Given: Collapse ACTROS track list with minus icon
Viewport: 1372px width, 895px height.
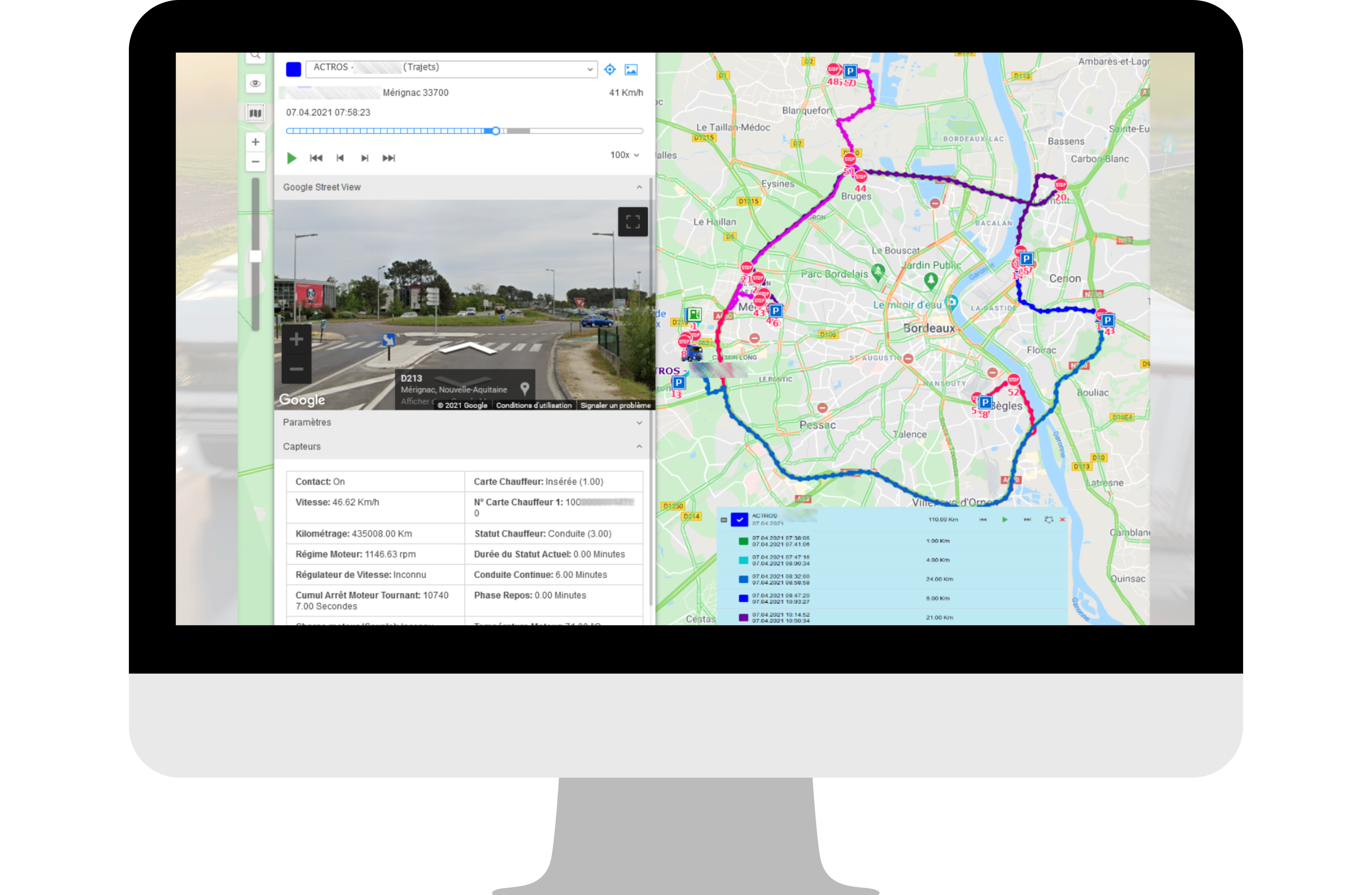Looking at the screenshot, I should pyautogui.click(x=723, y=520).
